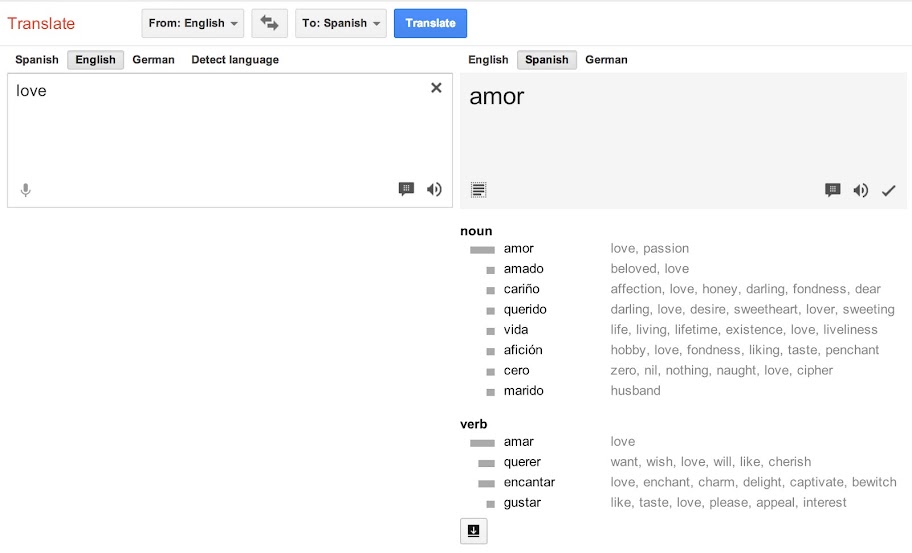Select German as source language
912x553 pixels.
[153, 60]
